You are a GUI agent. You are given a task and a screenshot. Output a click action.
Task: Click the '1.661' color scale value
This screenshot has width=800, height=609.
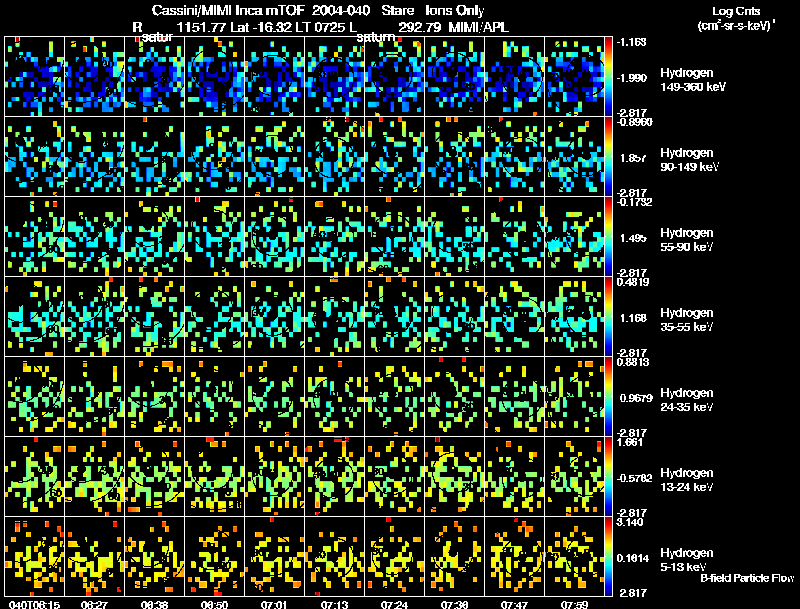[630, 442]
